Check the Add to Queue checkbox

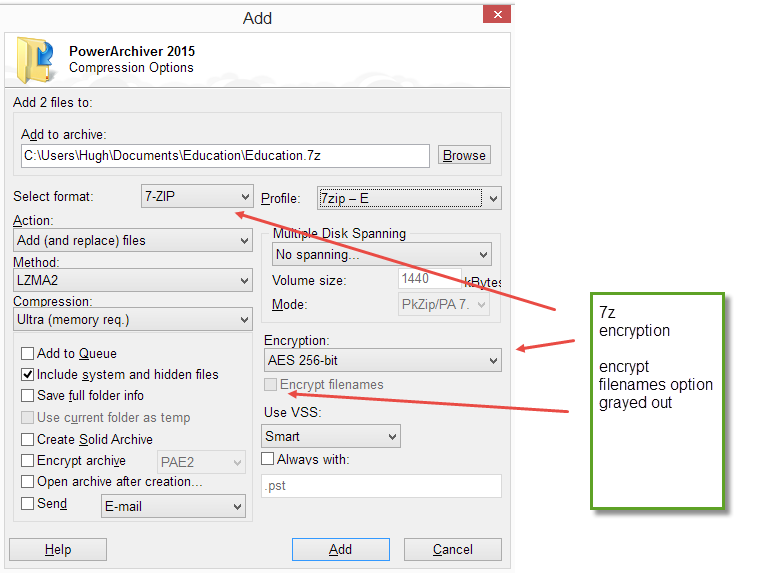coord(28,353)
